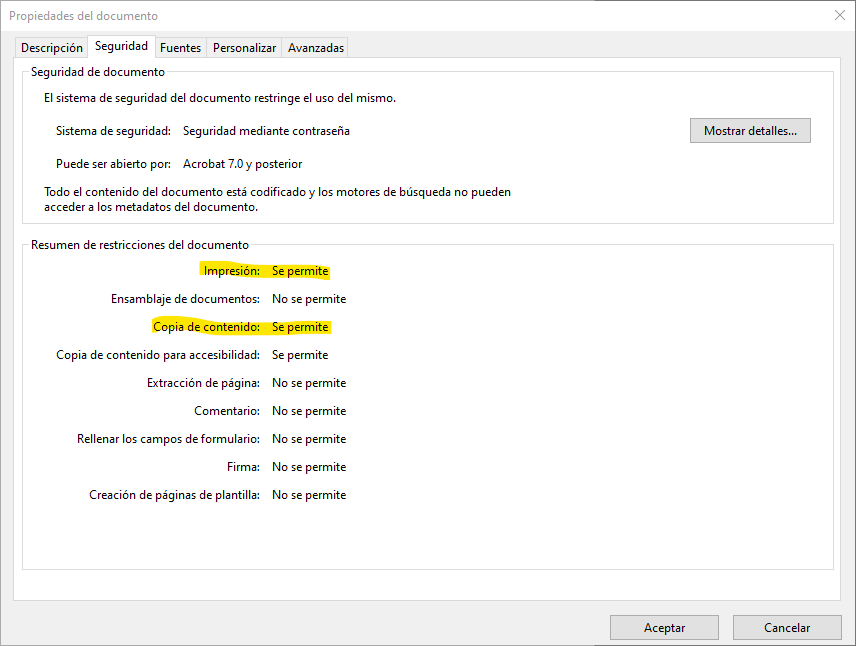Viewport: 856px width, 646px height.
Task: Click the Mostrar detalles button
Action: [x=749, y=131]
